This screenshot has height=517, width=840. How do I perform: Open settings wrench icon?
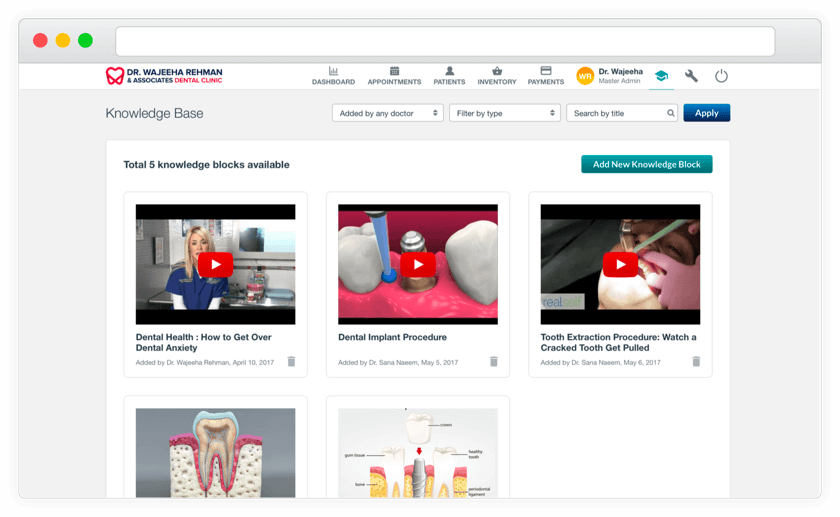(692, 76)
